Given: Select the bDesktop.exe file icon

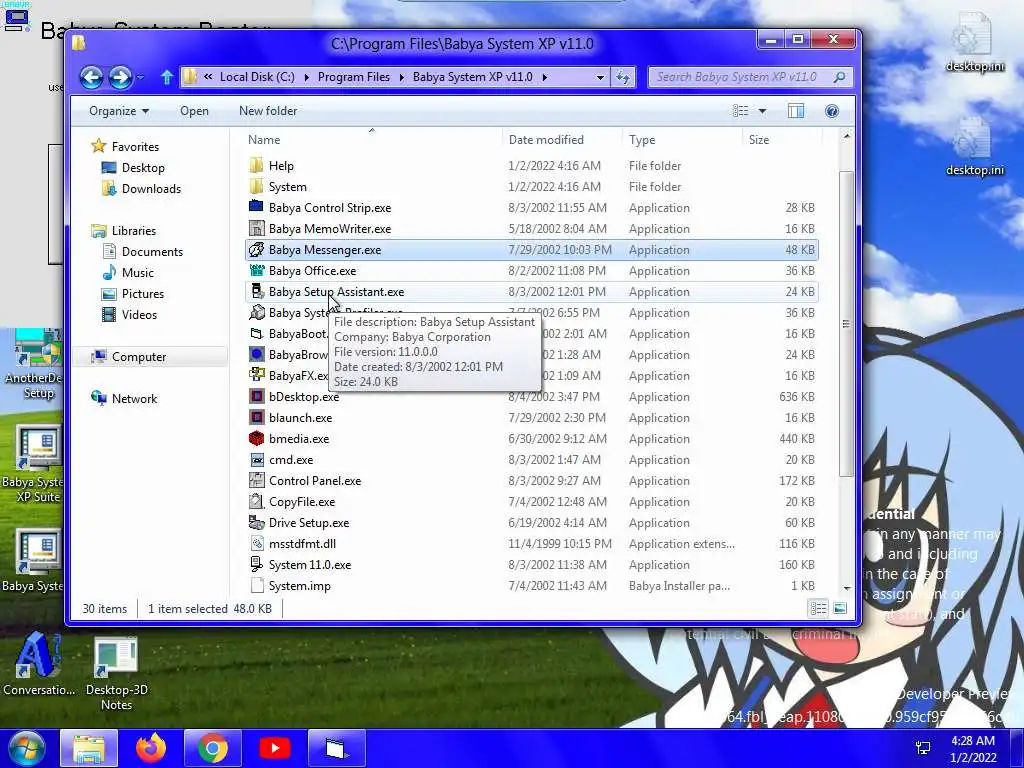Looking at the screenshot, I should click(257, 396).
